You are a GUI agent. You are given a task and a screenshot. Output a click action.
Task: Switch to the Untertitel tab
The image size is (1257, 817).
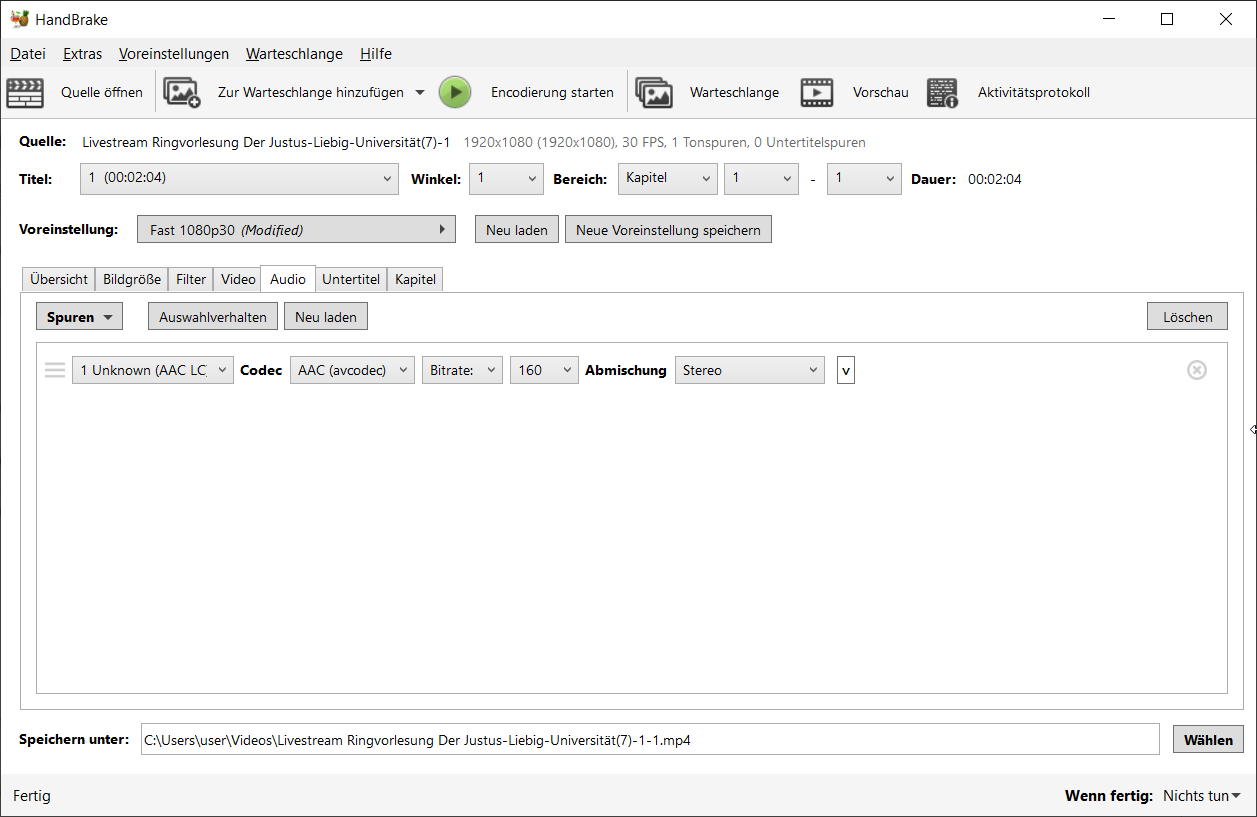point(351,279)
